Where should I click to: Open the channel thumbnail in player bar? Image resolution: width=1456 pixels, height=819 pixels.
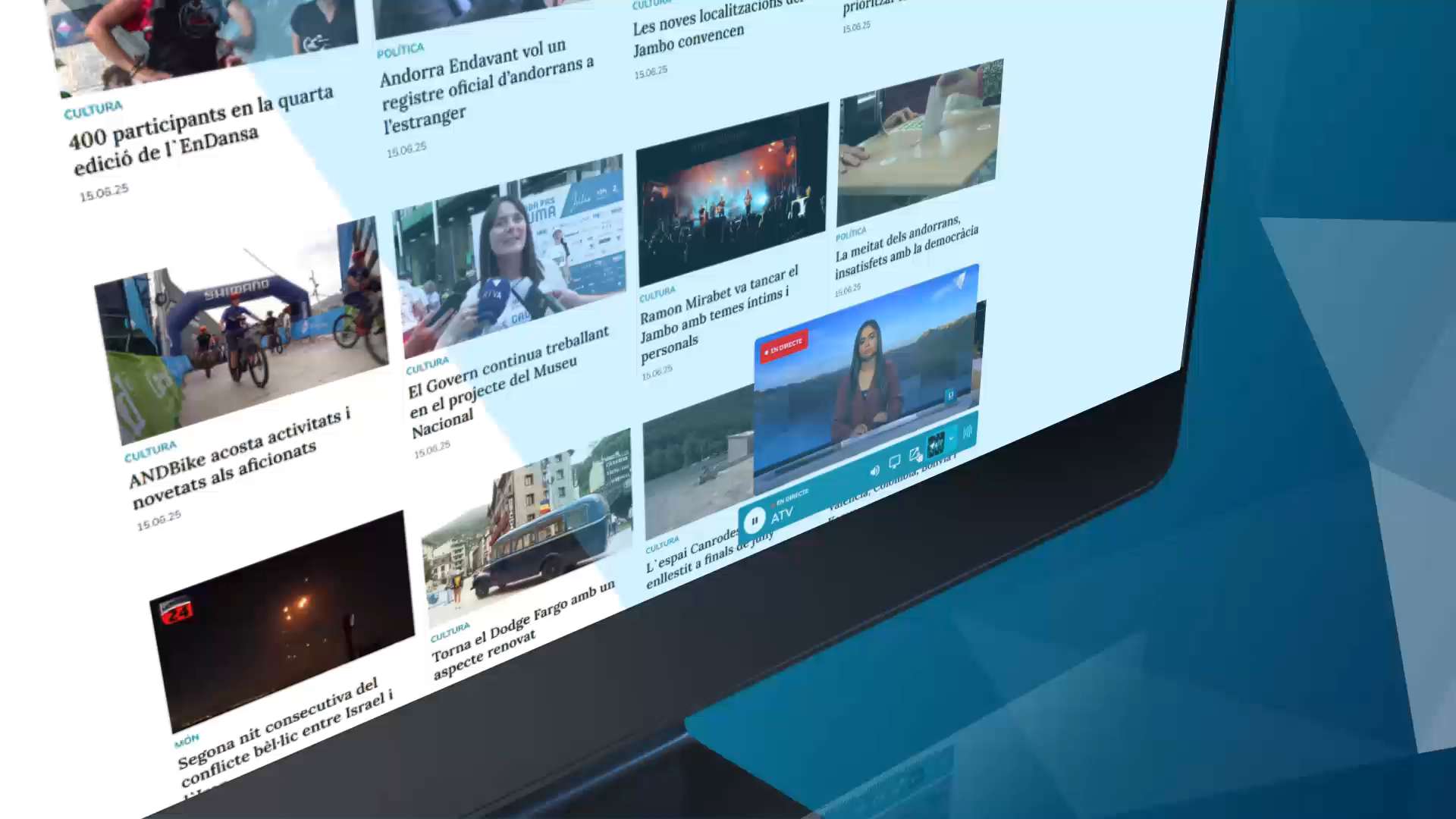tap(936, 444)
